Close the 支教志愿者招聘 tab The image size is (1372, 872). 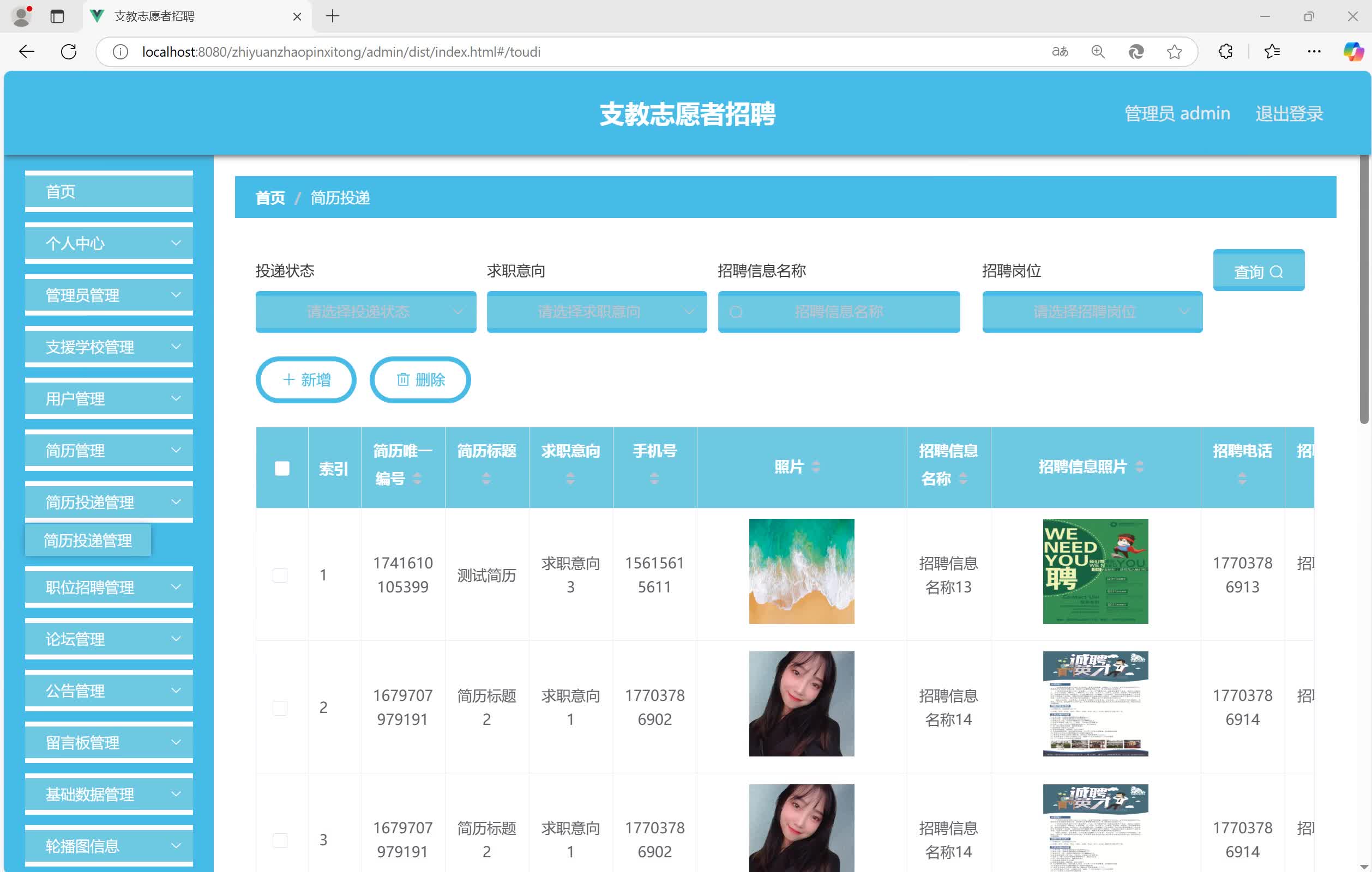(297, 16)
